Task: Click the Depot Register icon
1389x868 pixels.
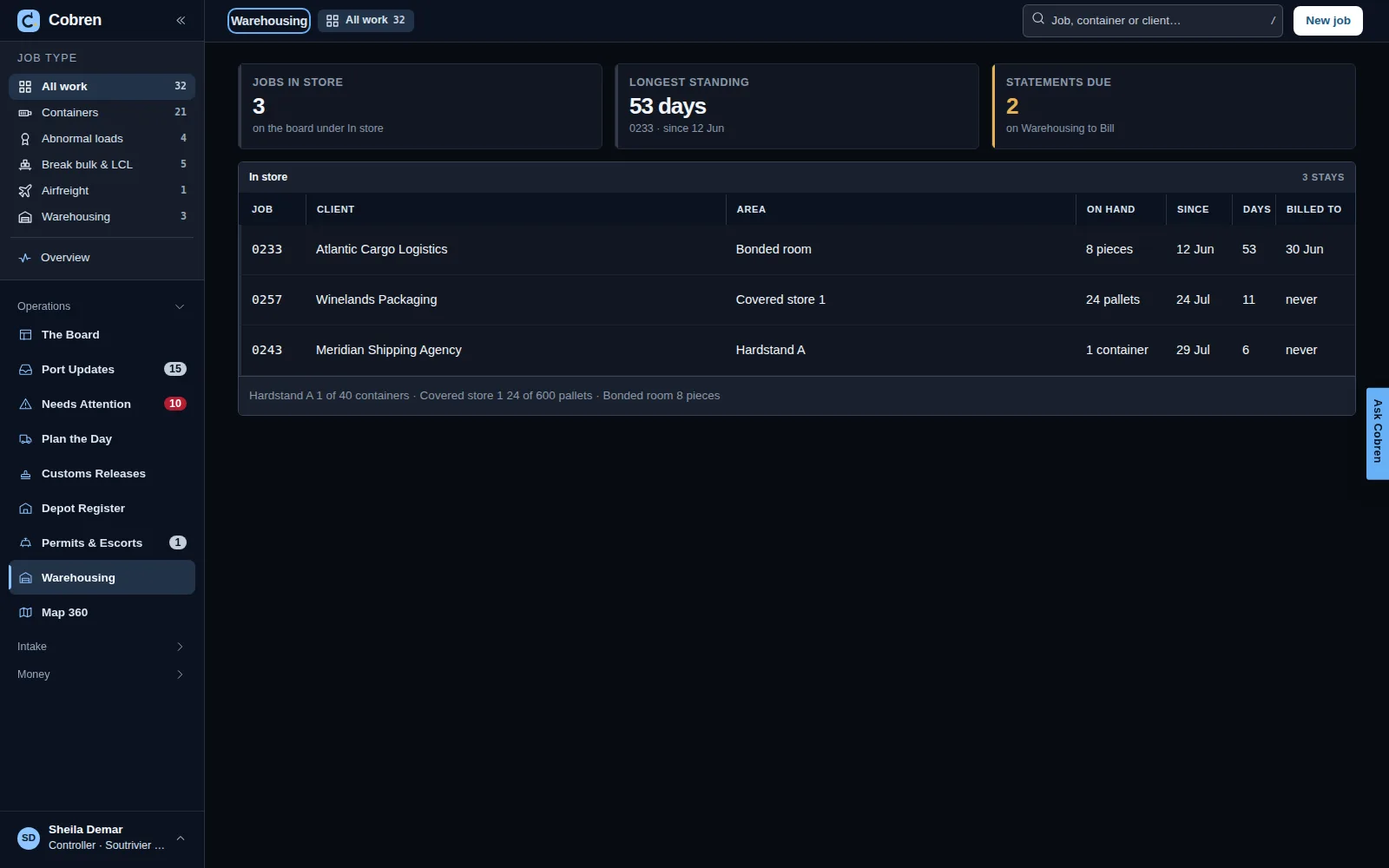Action: click(x=25, y=509)
